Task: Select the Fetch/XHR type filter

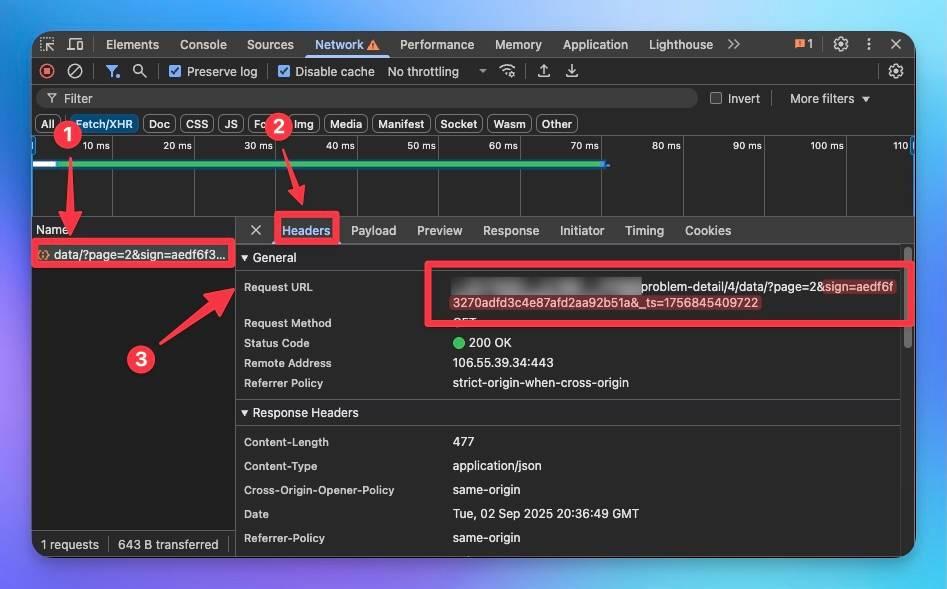Action: (104, 124)
